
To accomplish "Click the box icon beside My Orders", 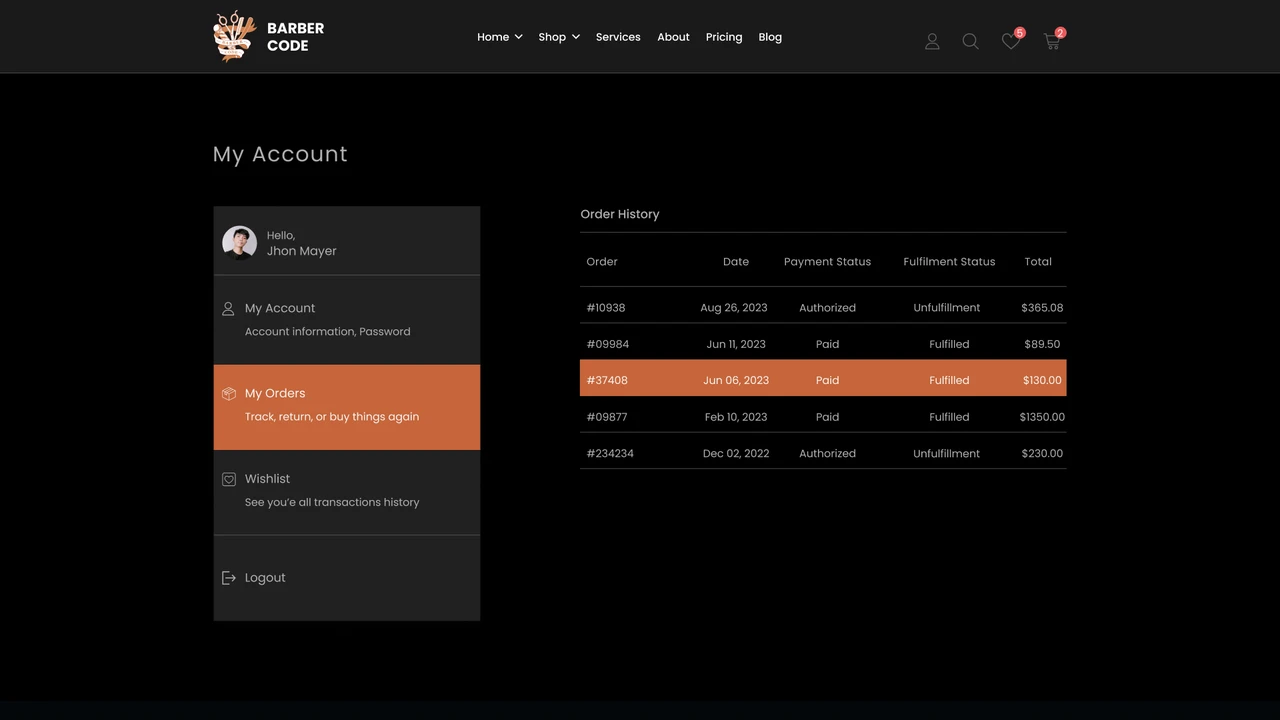I will [228, 394].
